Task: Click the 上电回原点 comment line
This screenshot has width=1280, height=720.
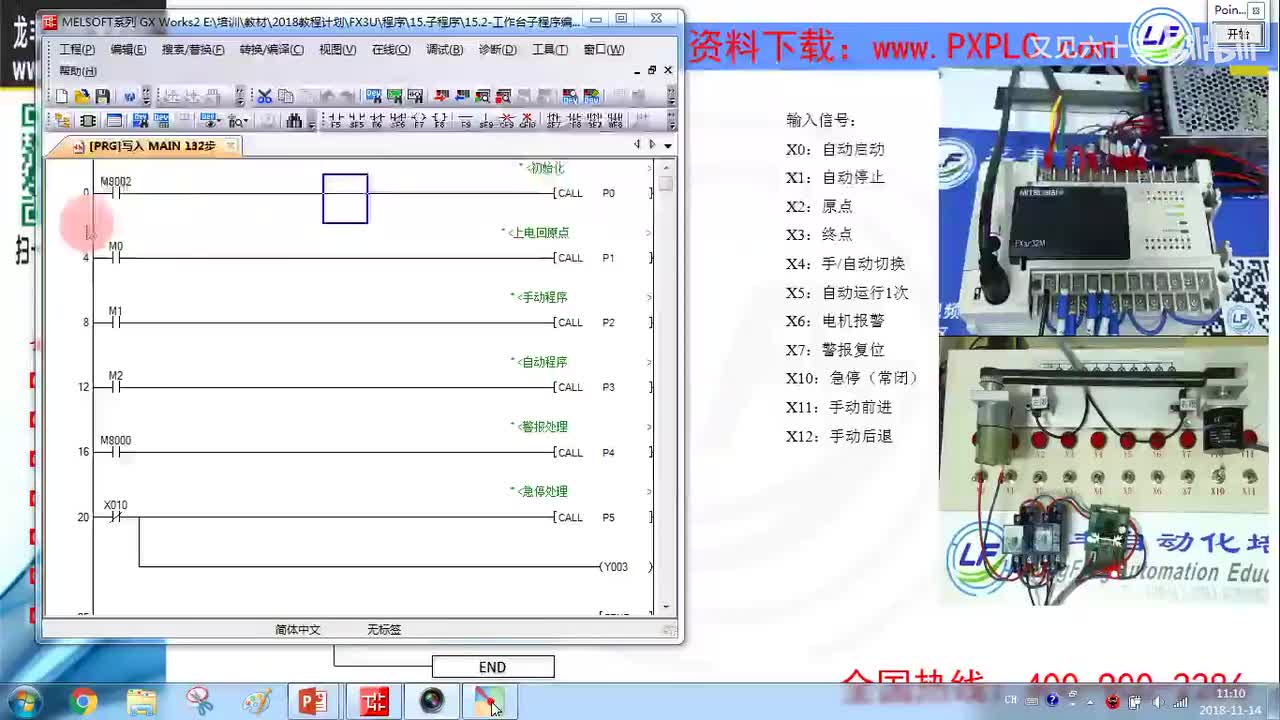Action: [535, 233]
